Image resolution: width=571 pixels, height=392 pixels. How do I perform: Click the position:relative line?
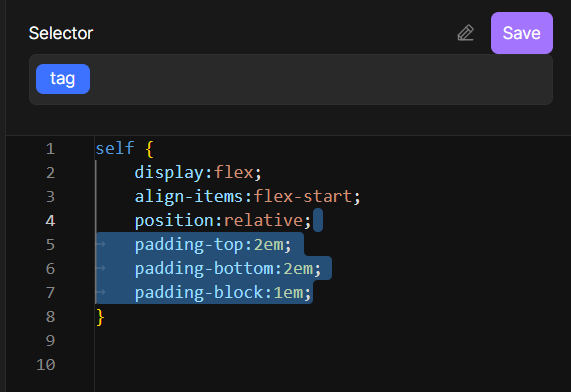coord(223,220)
